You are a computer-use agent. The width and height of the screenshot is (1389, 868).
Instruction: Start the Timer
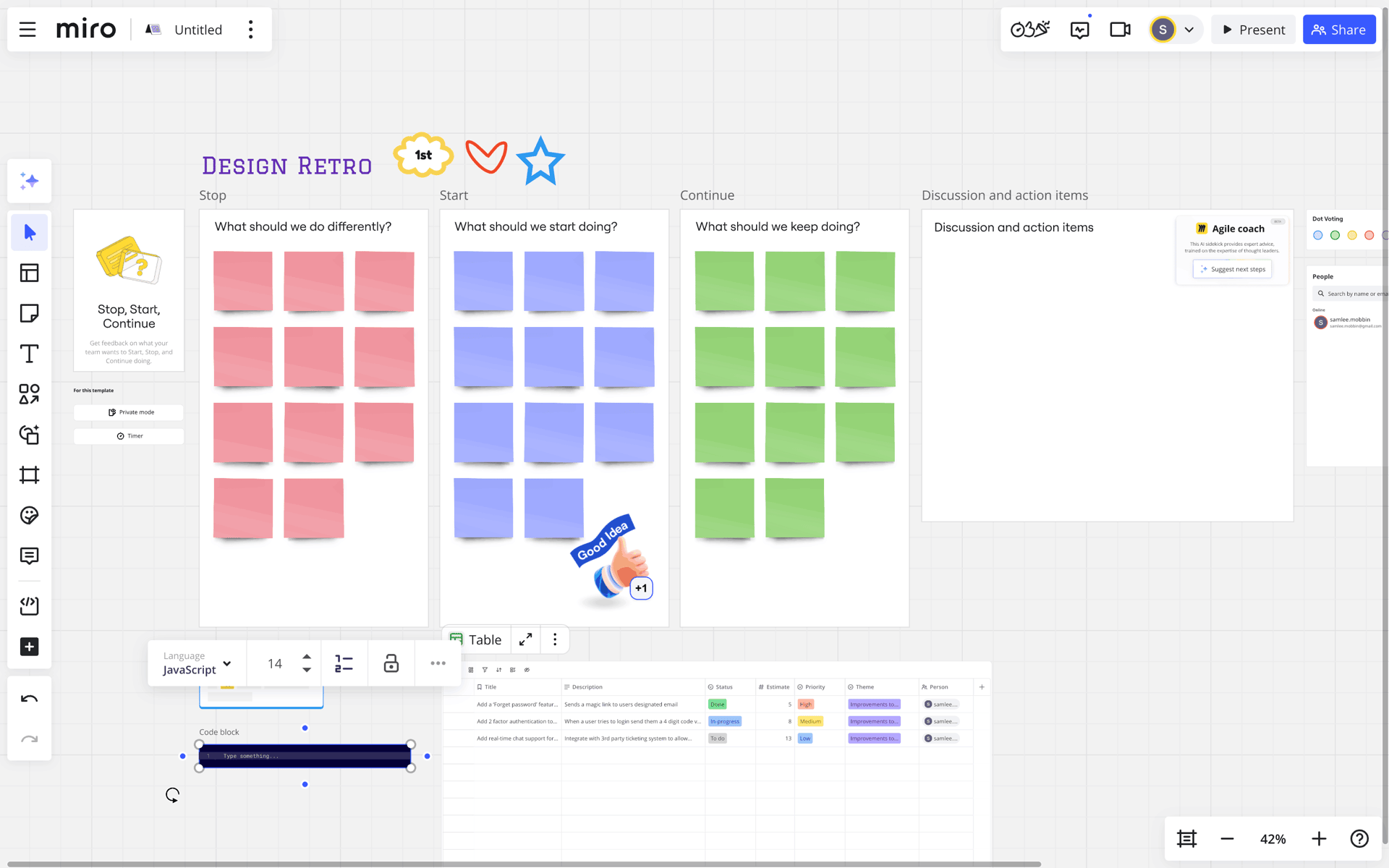pos(129,436)
